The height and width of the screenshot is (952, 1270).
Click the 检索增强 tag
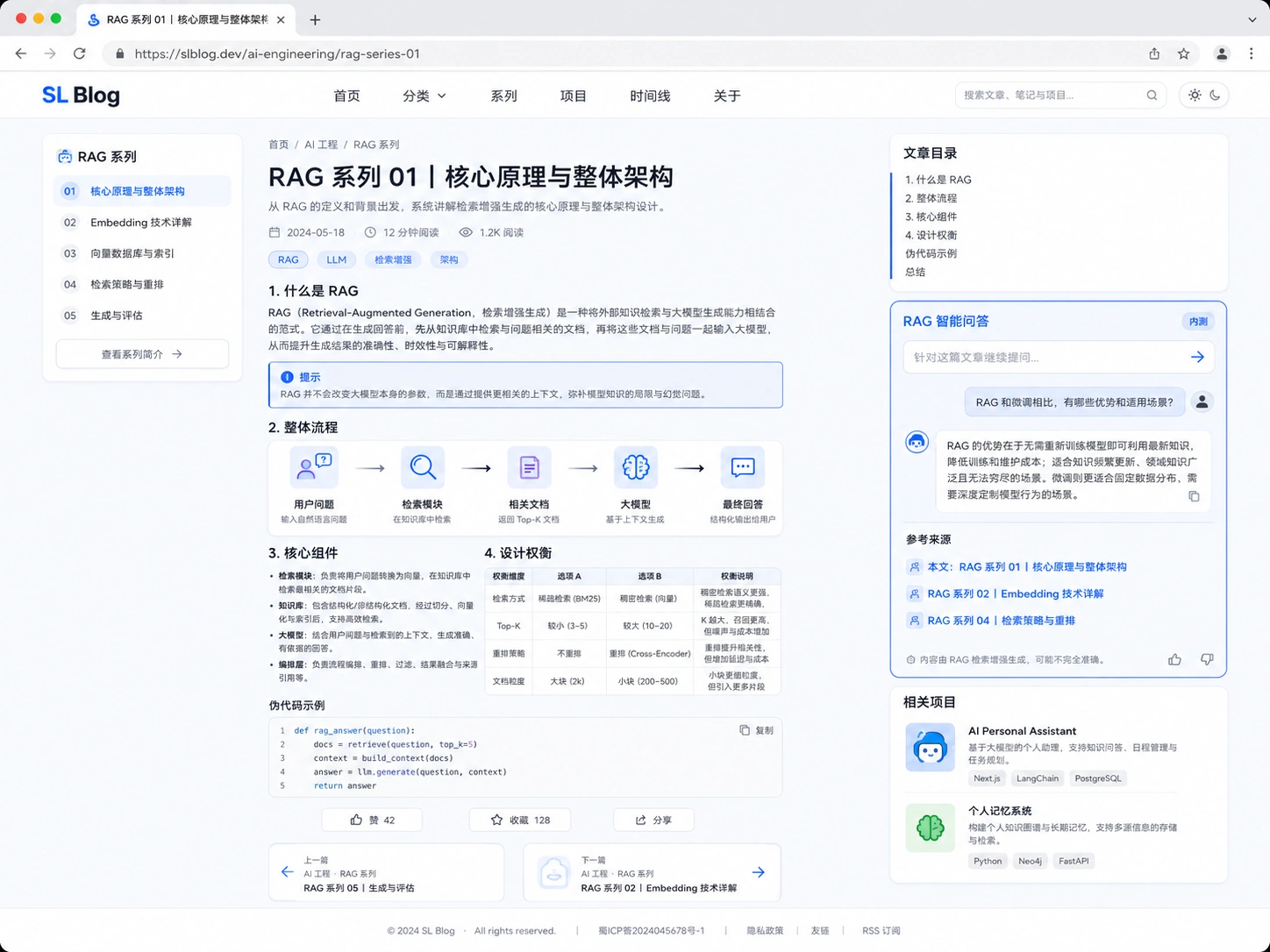tap(393, 259)
